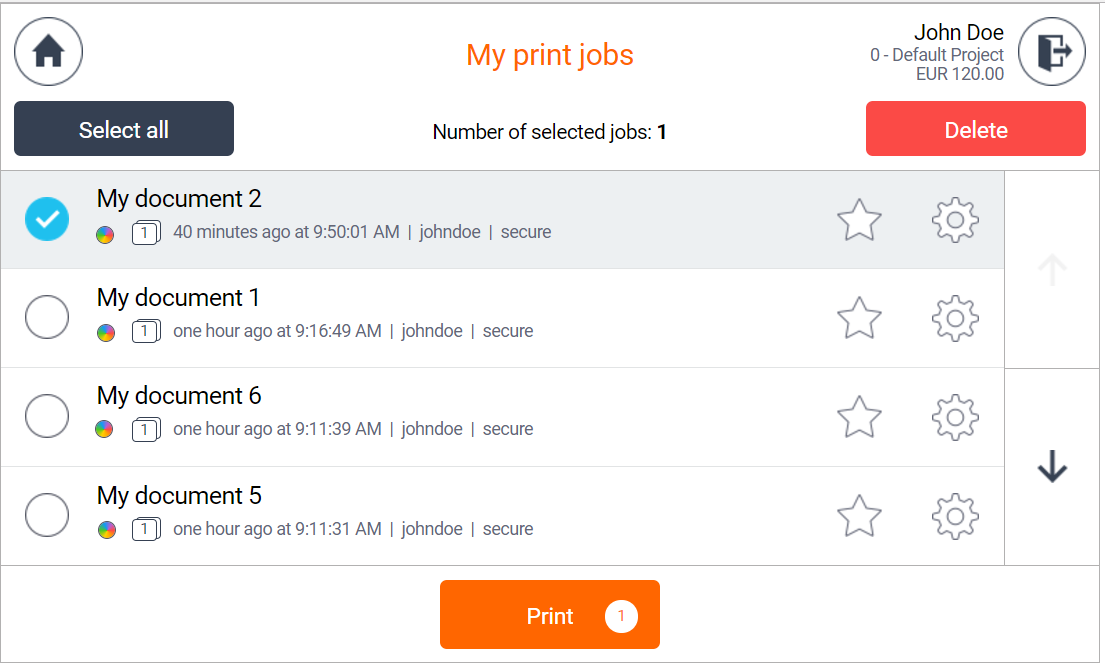Click the copy count badge on My document 1
The image size is (1105, 667).
tap(146, 330)
